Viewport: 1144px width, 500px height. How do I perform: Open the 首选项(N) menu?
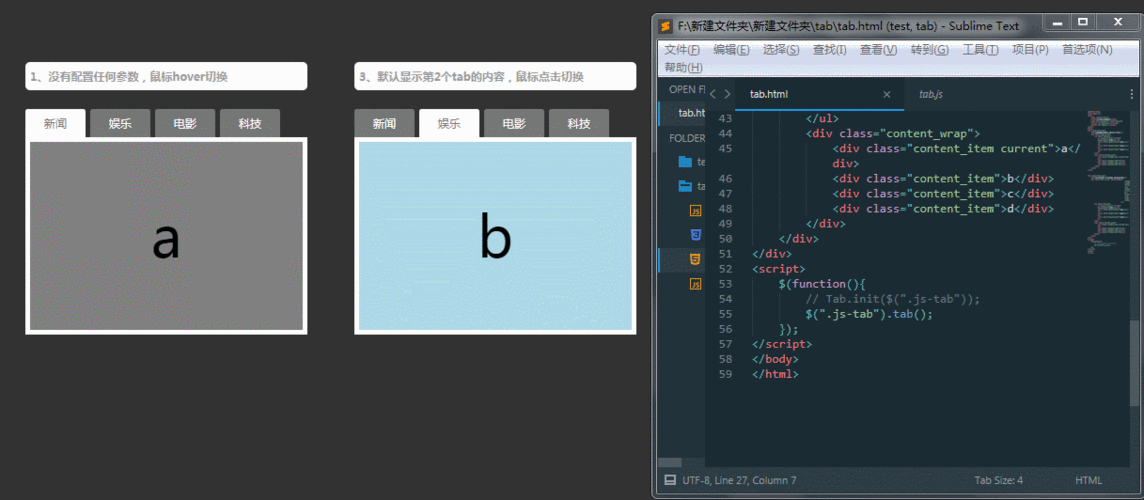(x=1086, y=50)
